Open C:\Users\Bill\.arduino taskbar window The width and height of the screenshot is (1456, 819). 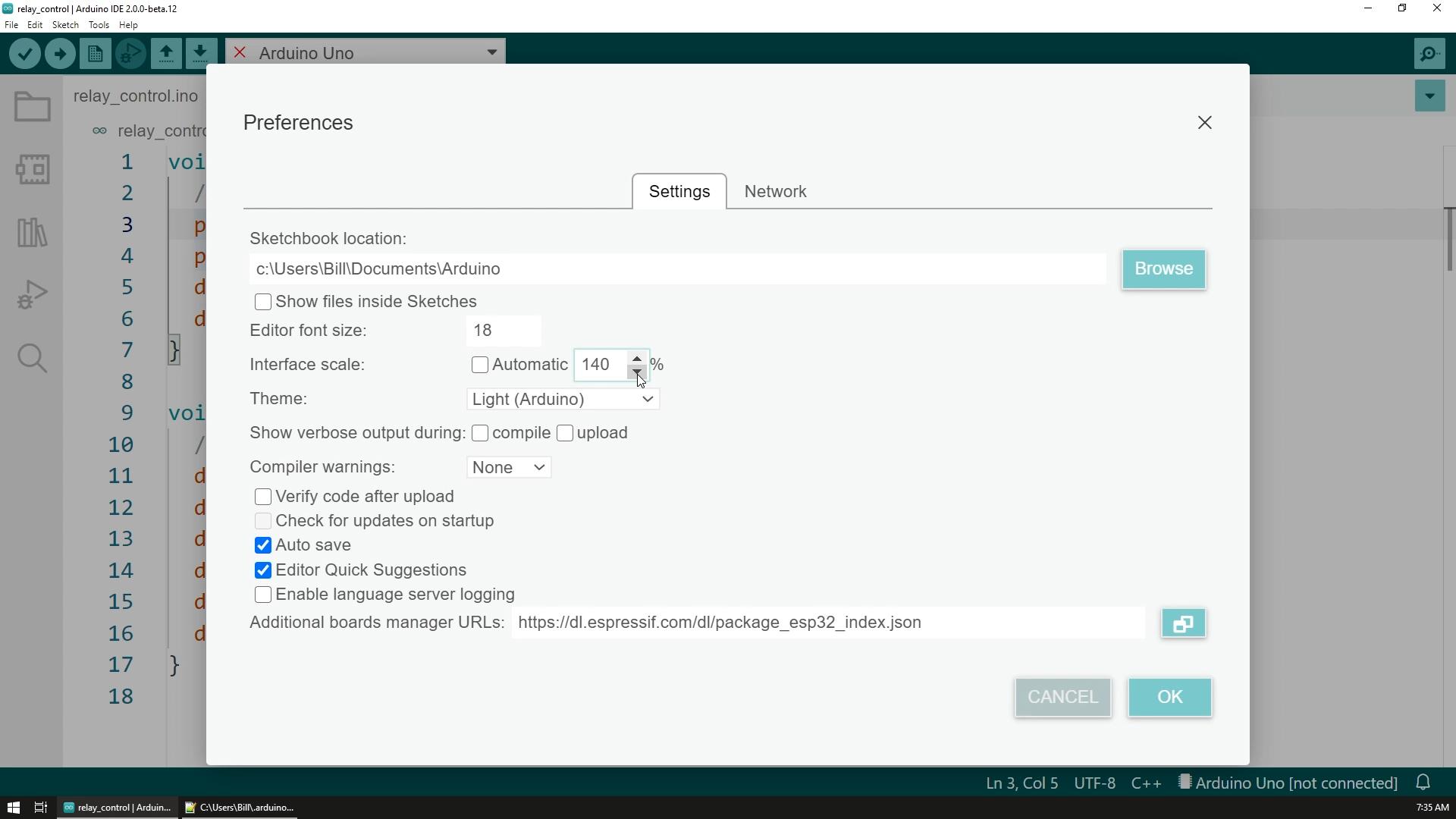point(240,808)
